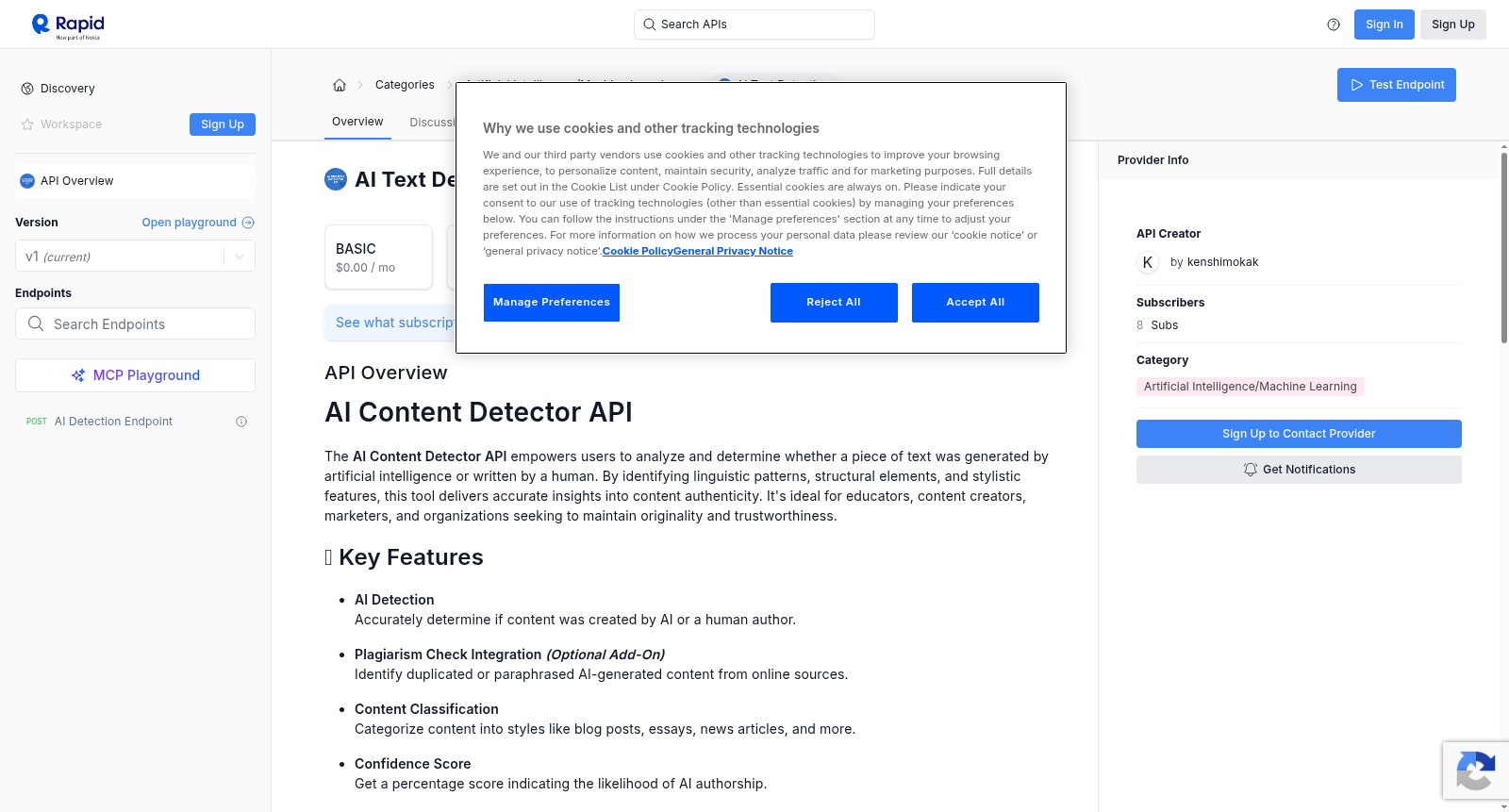
Task: Click the 'Provider Info' heading
Action: [x=1152, y=160]
